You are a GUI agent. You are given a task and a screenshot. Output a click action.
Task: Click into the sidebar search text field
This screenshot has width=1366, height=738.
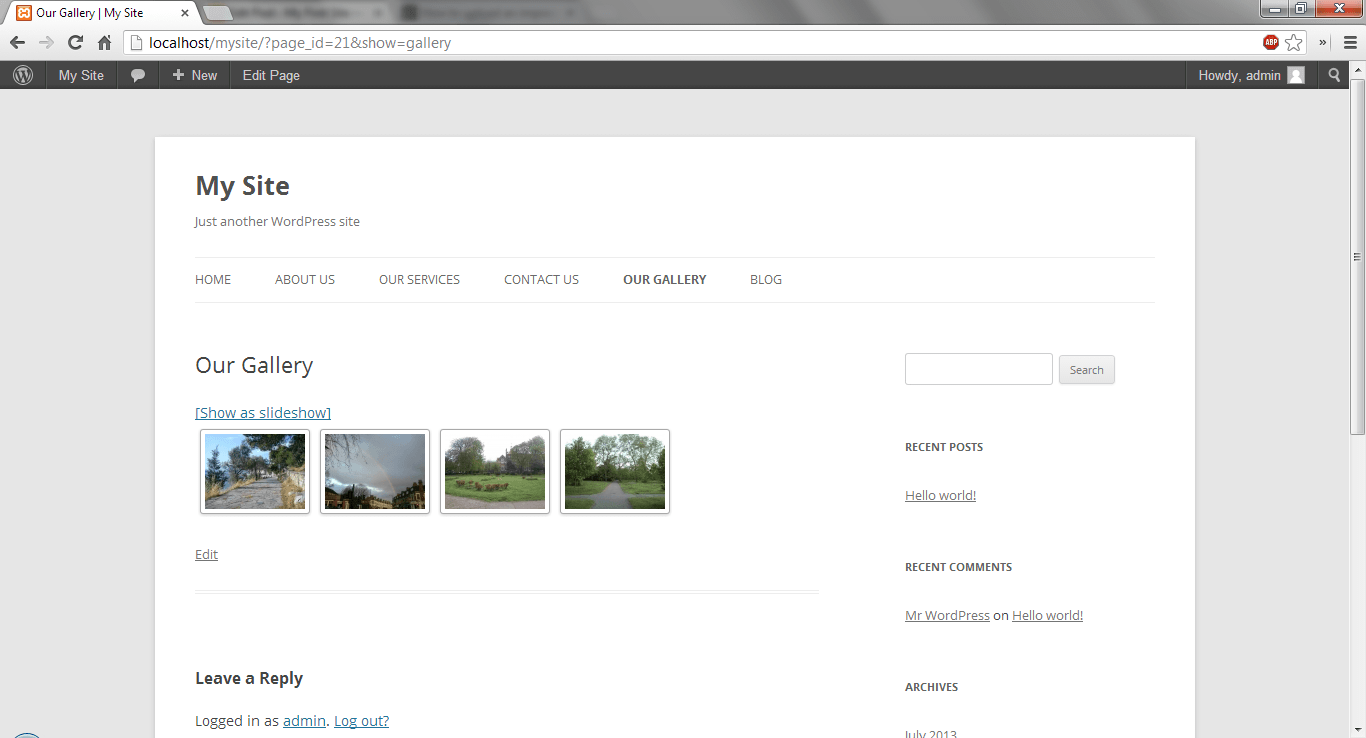(978, 369)
